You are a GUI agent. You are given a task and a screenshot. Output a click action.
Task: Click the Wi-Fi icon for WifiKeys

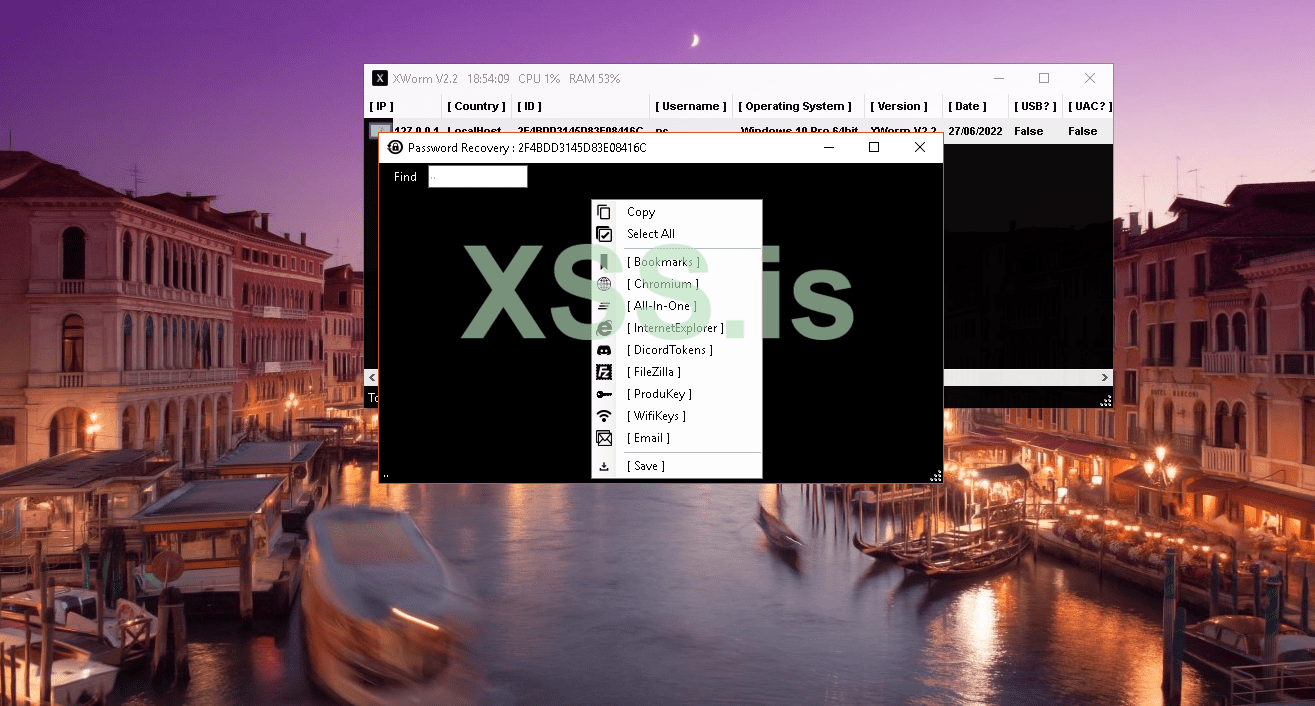[604, 416]
